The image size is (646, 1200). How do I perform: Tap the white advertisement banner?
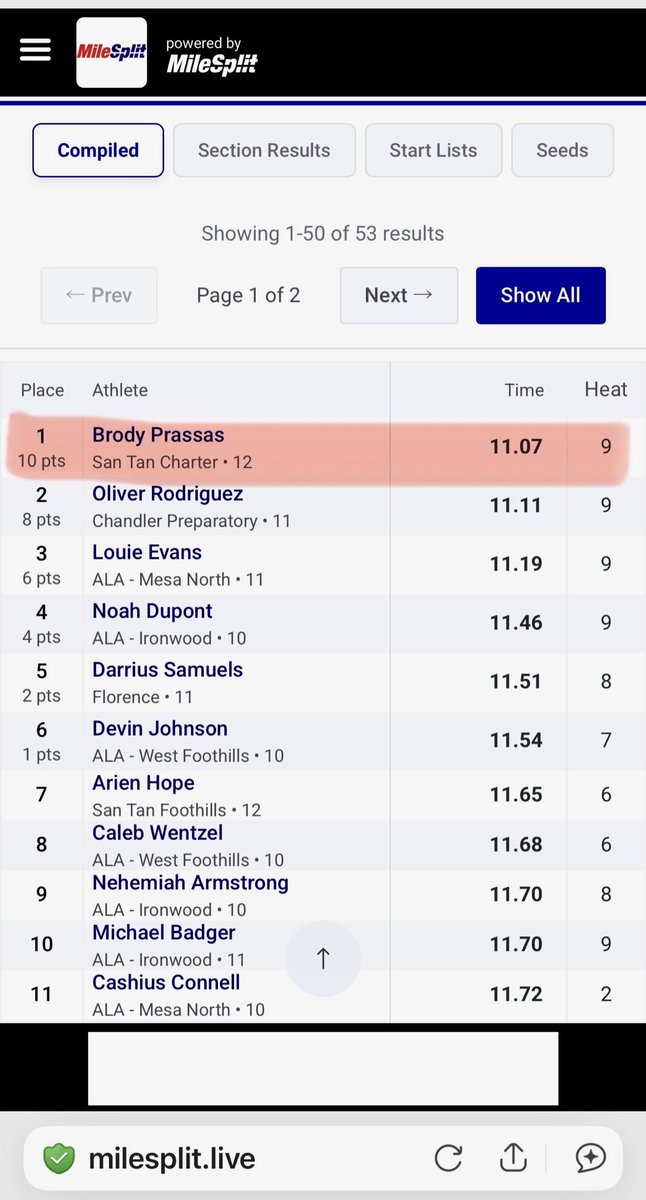[x=323, y=1069]
